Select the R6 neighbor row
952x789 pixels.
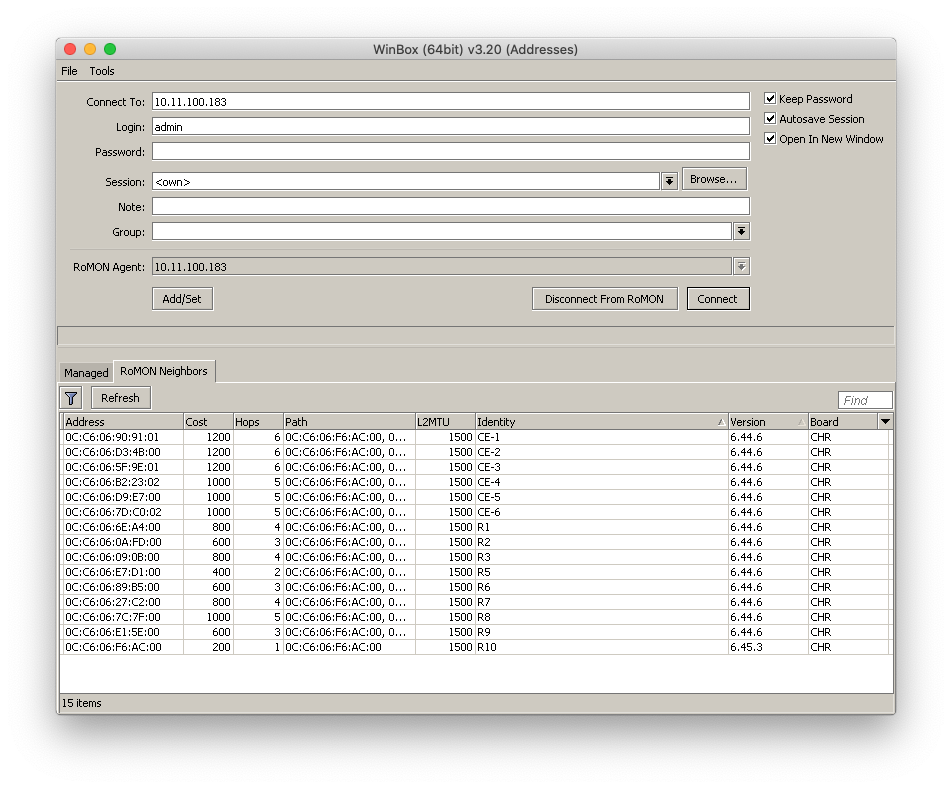pyautogui.click(x=476, y=587)
